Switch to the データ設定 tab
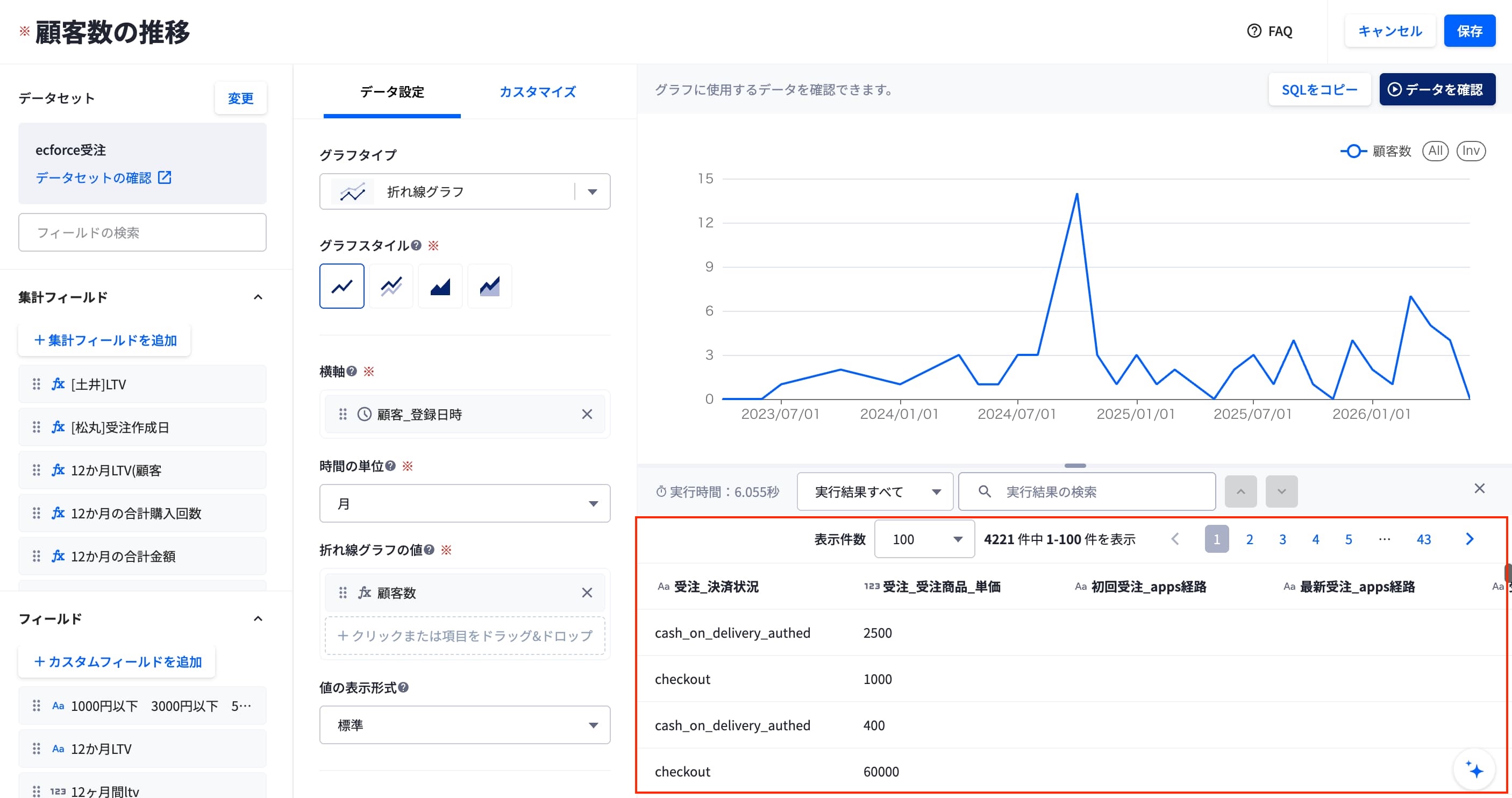 (391, 91)
